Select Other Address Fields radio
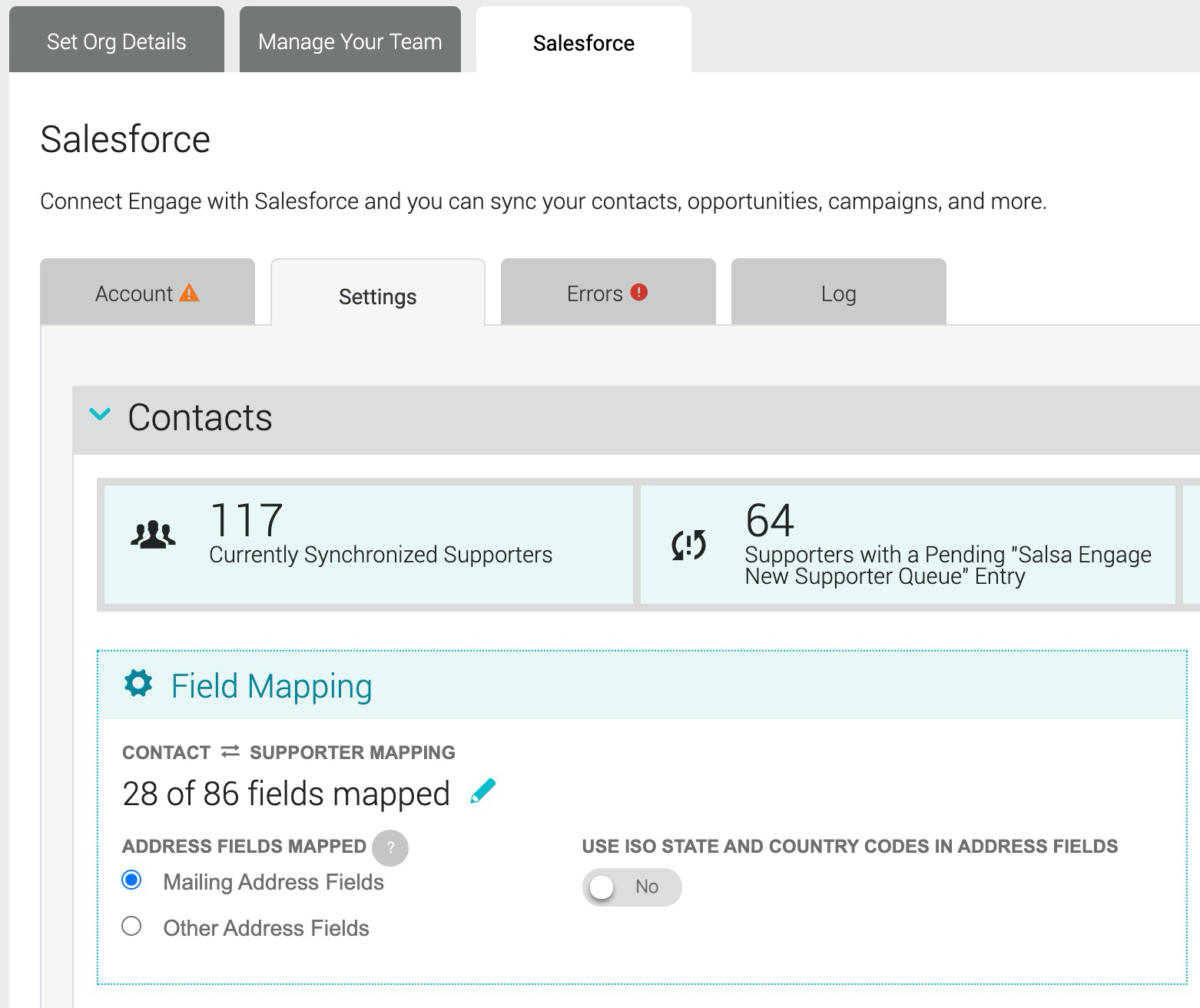This screenshot has height=1008, width=1200. click(x=132, y=927)
